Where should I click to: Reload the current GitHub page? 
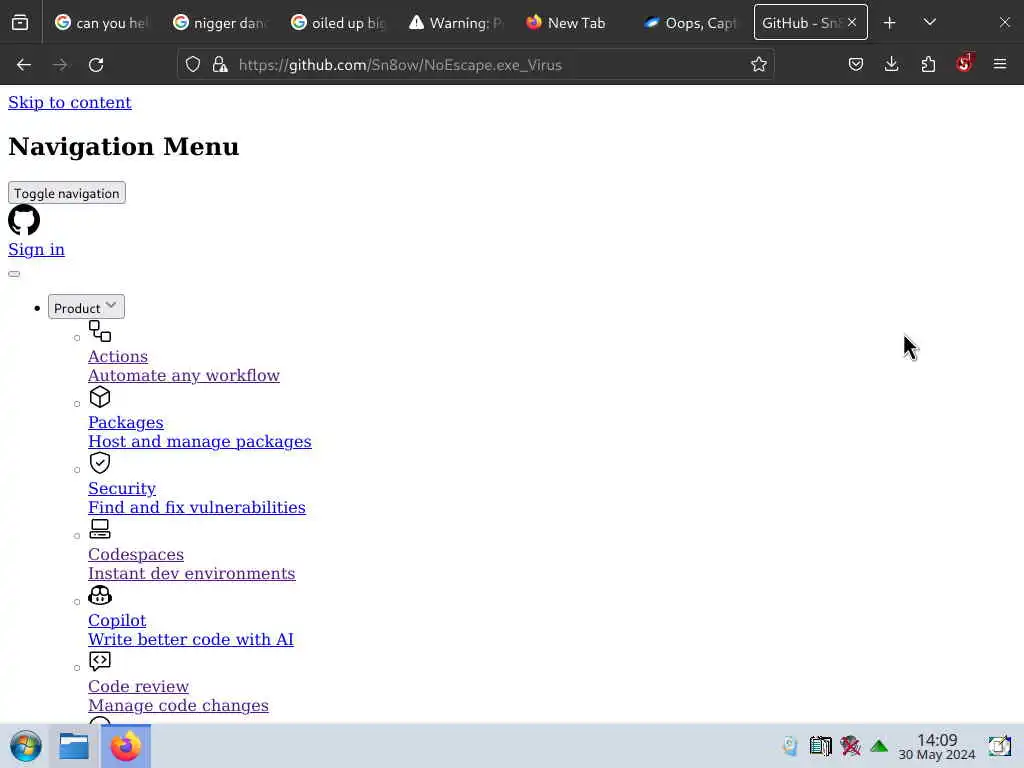click(x=96, y=65)
